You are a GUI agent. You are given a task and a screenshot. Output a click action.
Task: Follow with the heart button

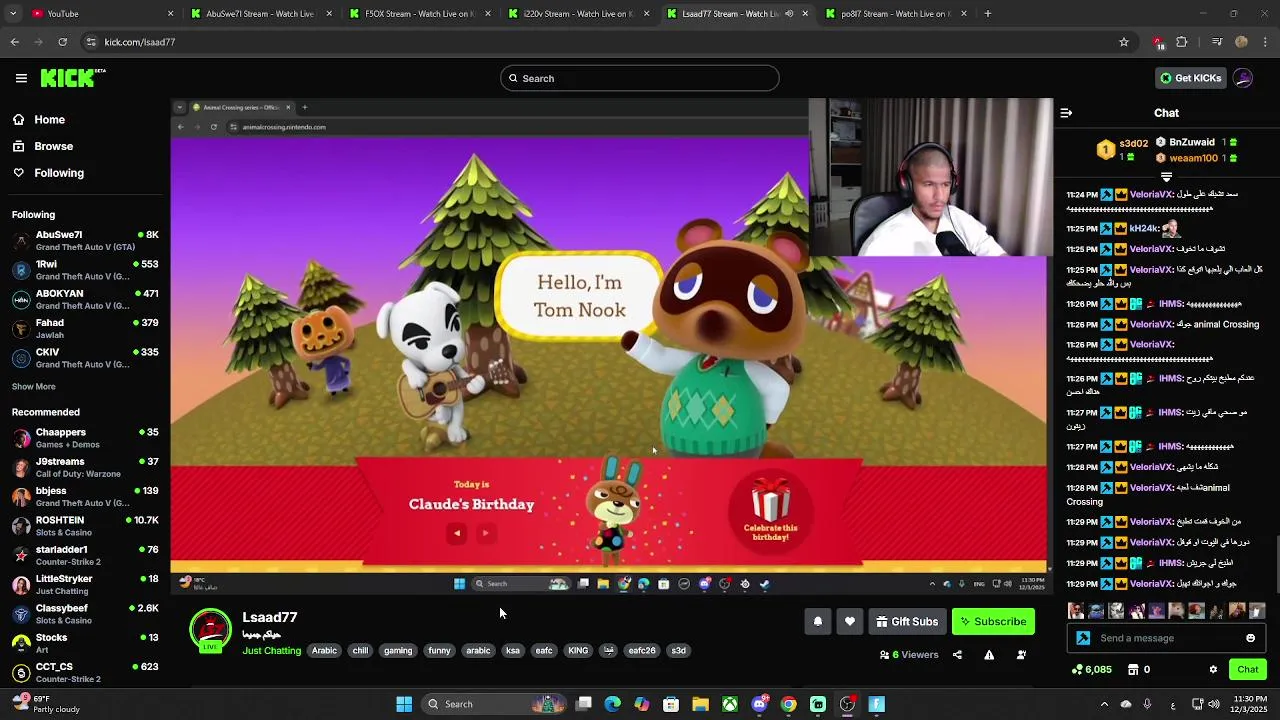[x=850, y=622]
